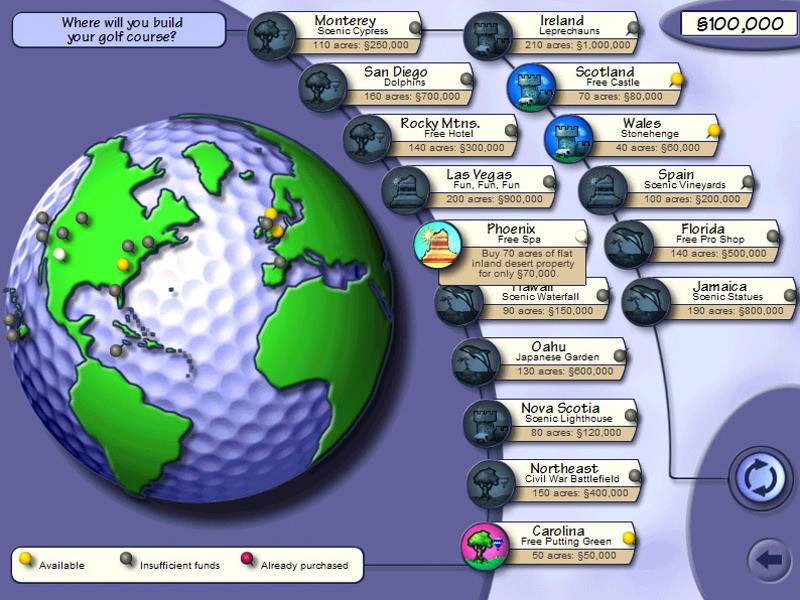Select Monterey 110 acres: §250,000
This screenshot has height=600, width=800.
360,45
